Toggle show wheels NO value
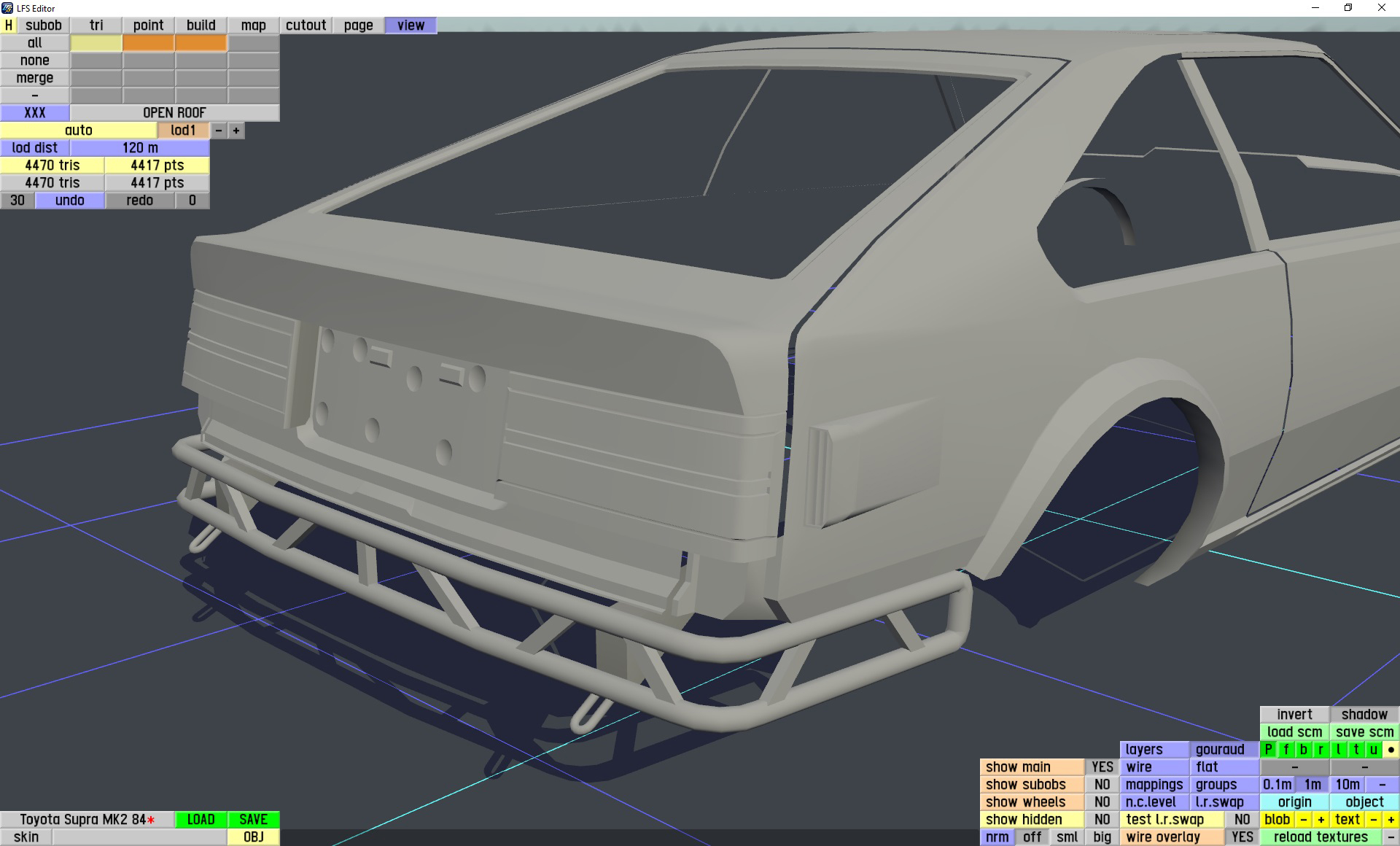The height and width of the screenshot is (846, 1400). 1102,802
